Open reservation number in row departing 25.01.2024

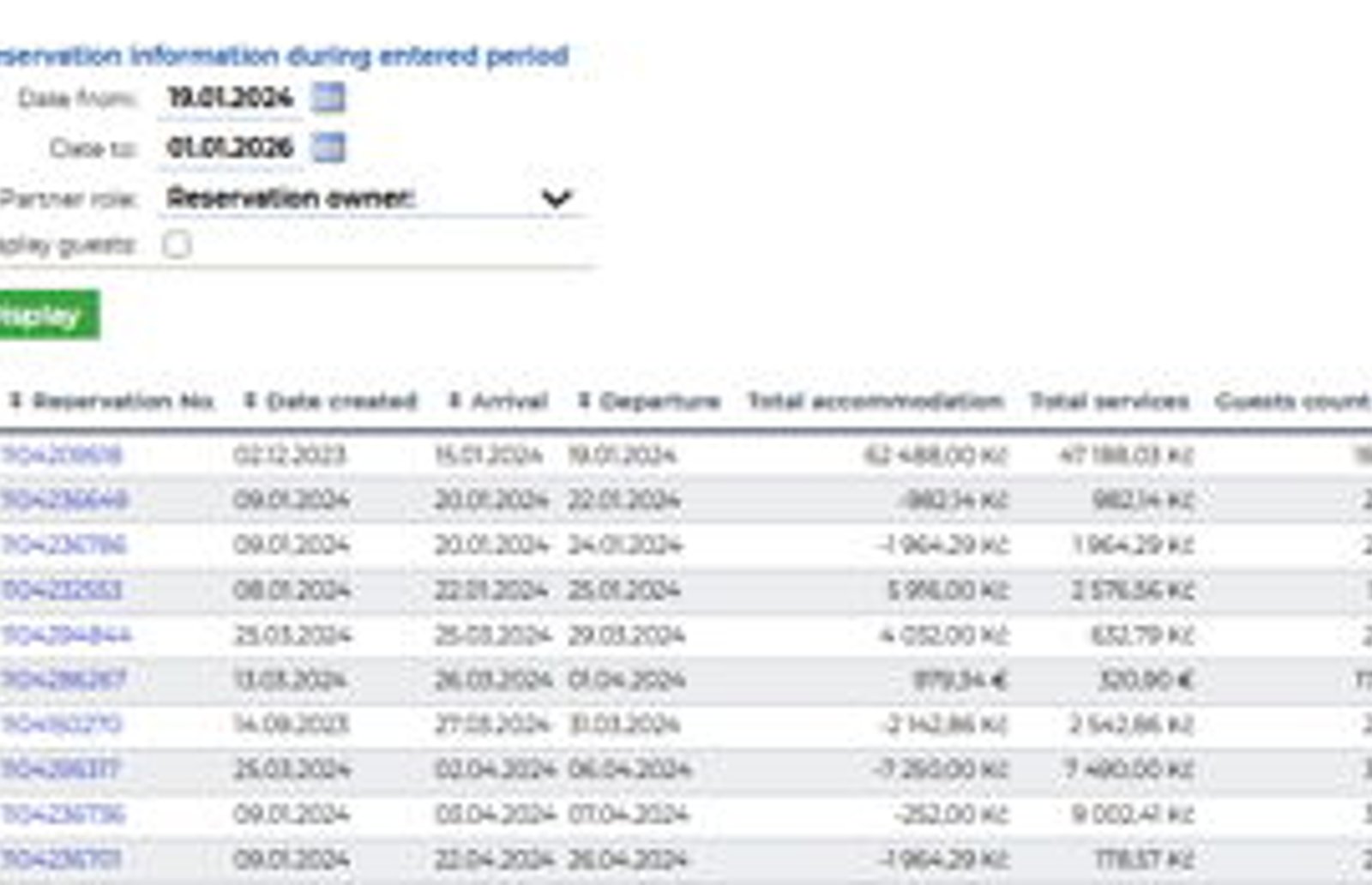coord(62,590)
